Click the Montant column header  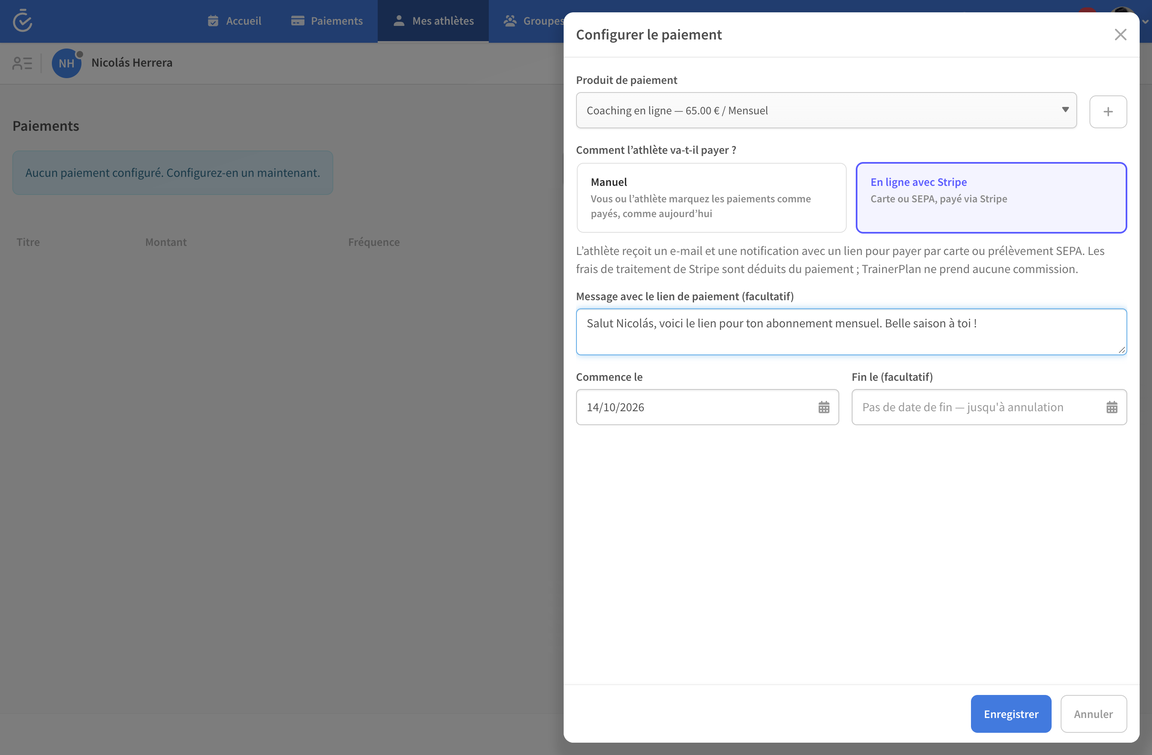click(165, 242)
